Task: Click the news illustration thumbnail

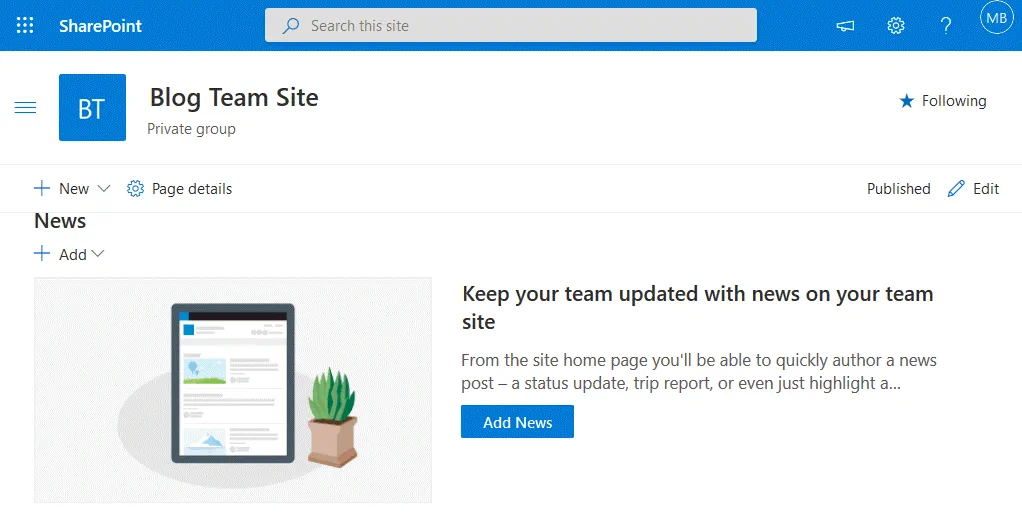Action: (233, 390)
